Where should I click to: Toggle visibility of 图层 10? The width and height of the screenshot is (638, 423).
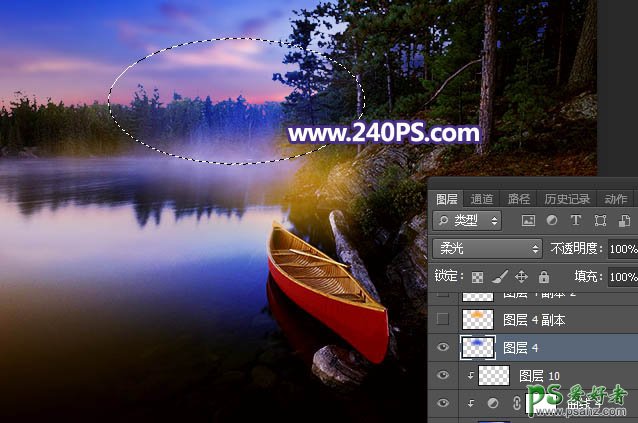(x=444, y=375)
